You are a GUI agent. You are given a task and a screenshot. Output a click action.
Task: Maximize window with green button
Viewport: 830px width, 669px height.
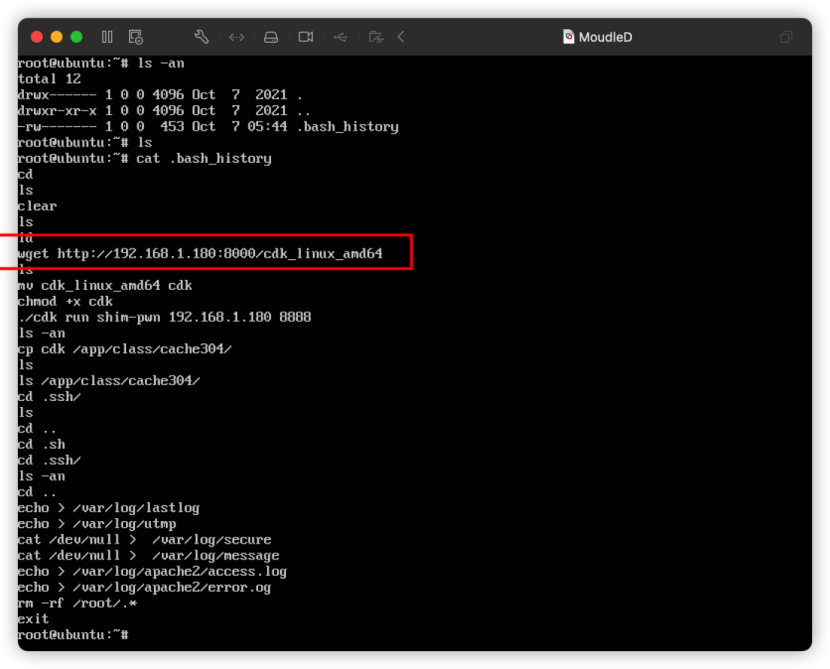coord(76,37)
